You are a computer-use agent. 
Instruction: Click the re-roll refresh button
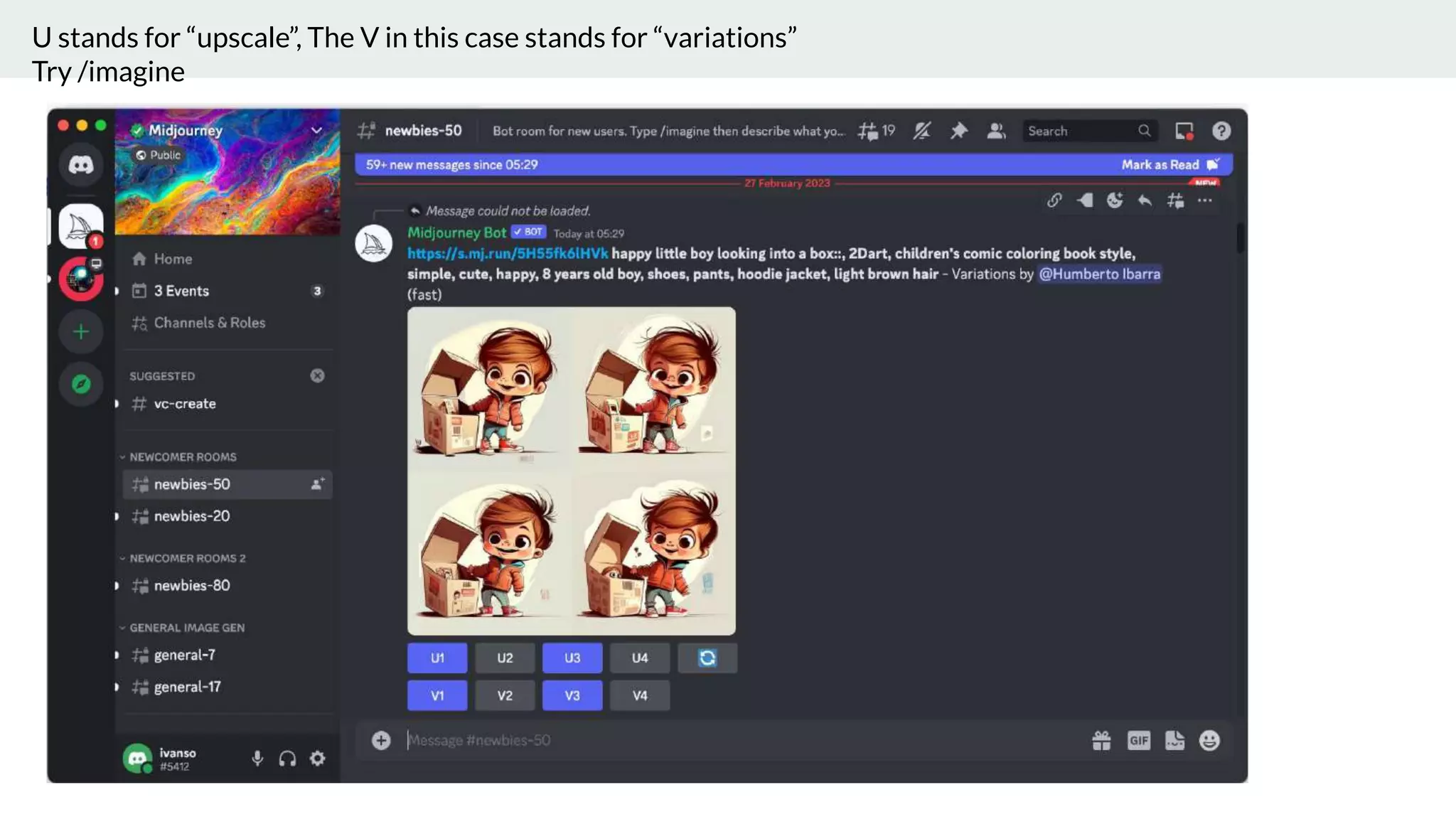[707, 658]
